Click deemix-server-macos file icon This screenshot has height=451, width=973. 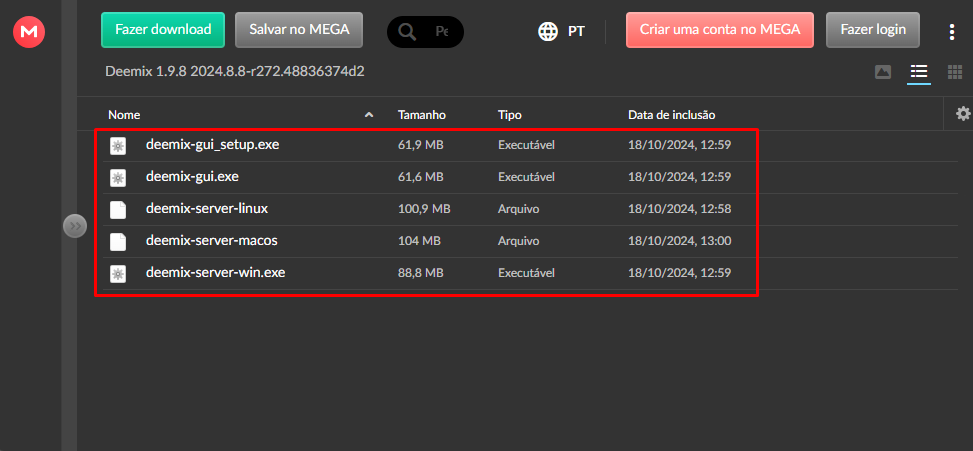point(118,241)
